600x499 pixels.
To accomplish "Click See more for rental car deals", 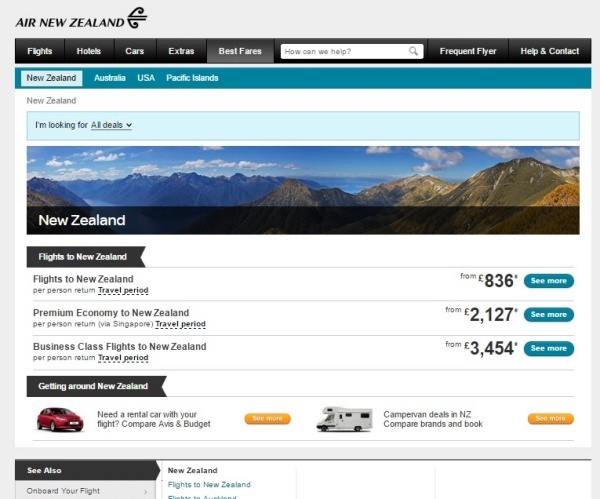I will click(x=267, y=418).
